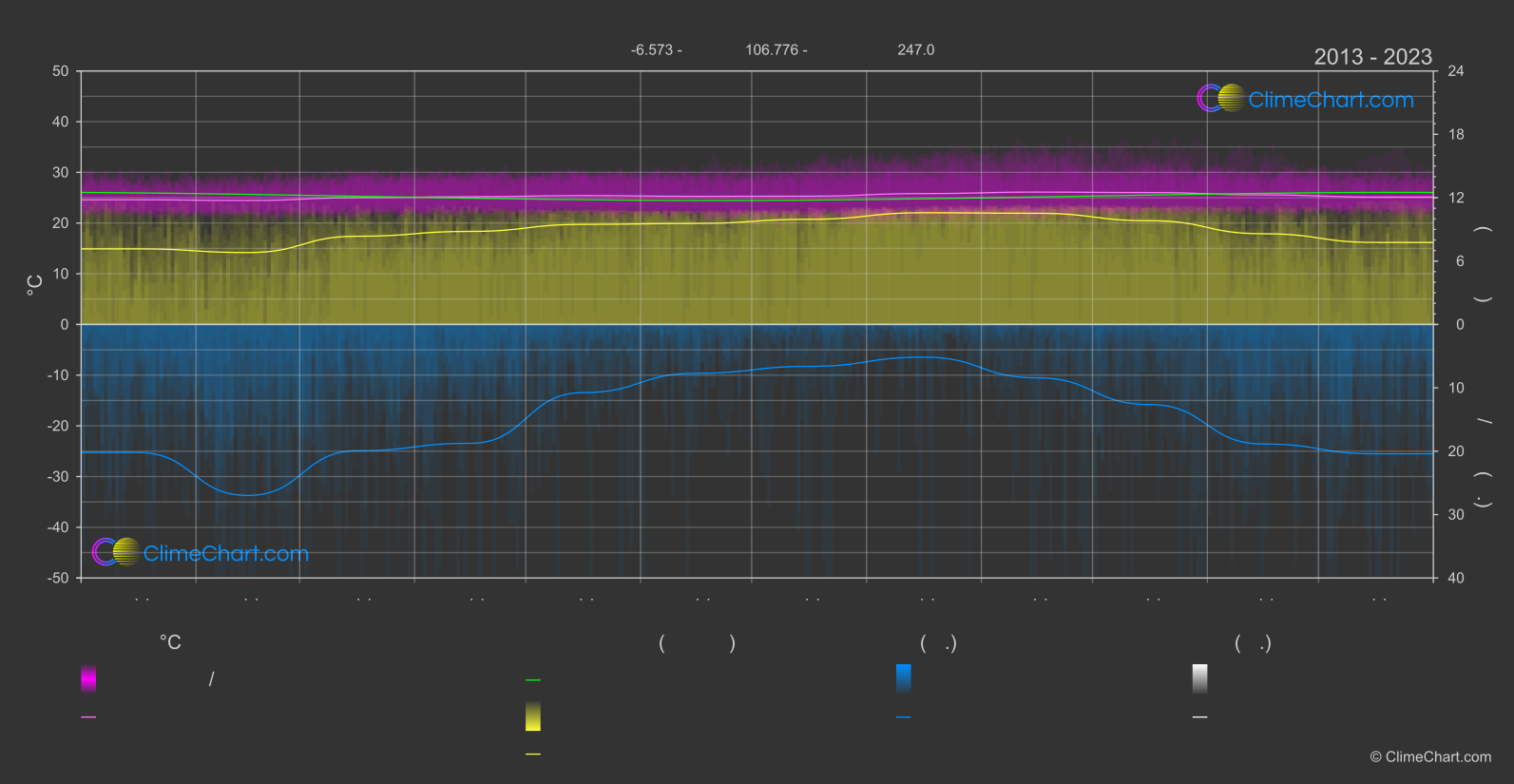Toggle the white line legend marker
This screenshot has height=784, width=1514.
pos(1200,717)
